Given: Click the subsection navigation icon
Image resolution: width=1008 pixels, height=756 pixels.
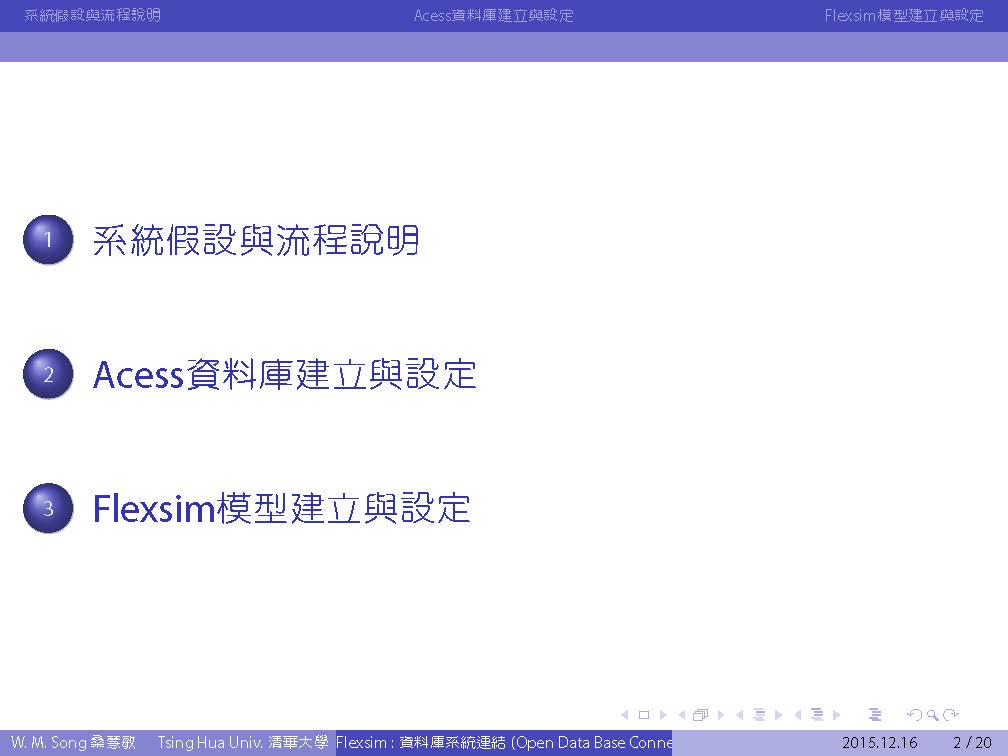Looking at the screenshot, I should coord(758,715).
